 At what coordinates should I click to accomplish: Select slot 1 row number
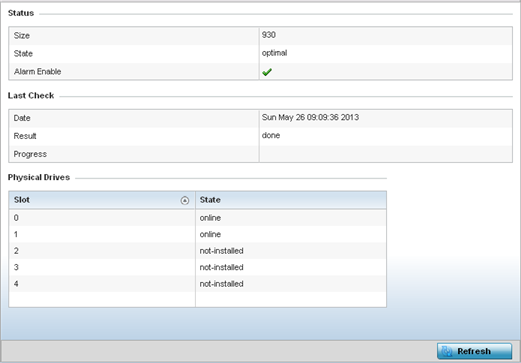pyautogui.click(x=16, y=234)
